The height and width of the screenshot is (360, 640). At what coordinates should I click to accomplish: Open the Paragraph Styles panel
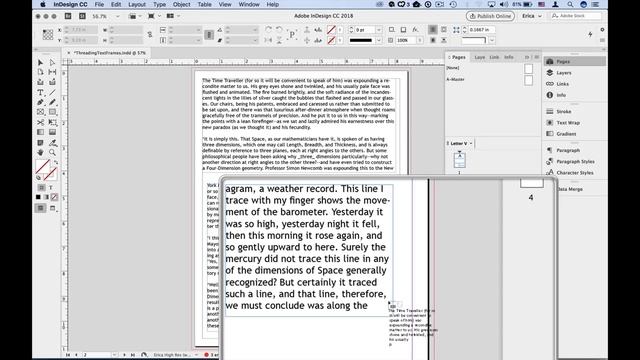575,162
